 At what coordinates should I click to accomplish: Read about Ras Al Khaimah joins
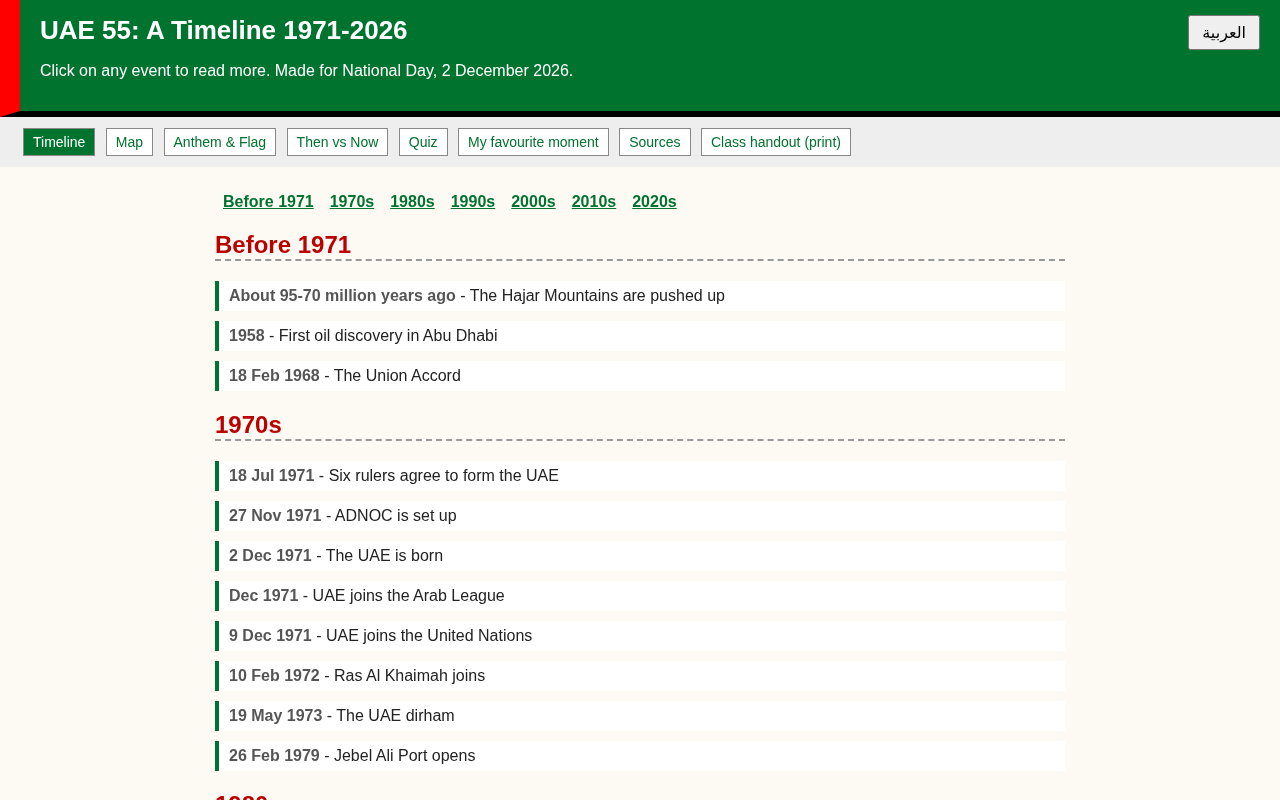(x=640, y=676)
